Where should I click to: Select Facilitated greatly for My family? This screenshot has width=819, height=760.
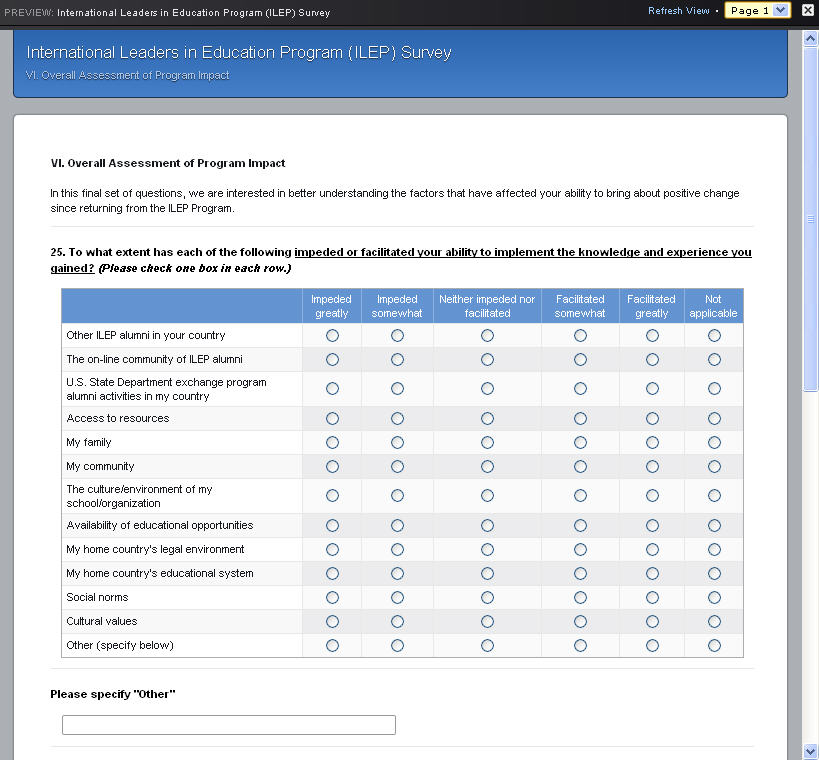[652, 442]
